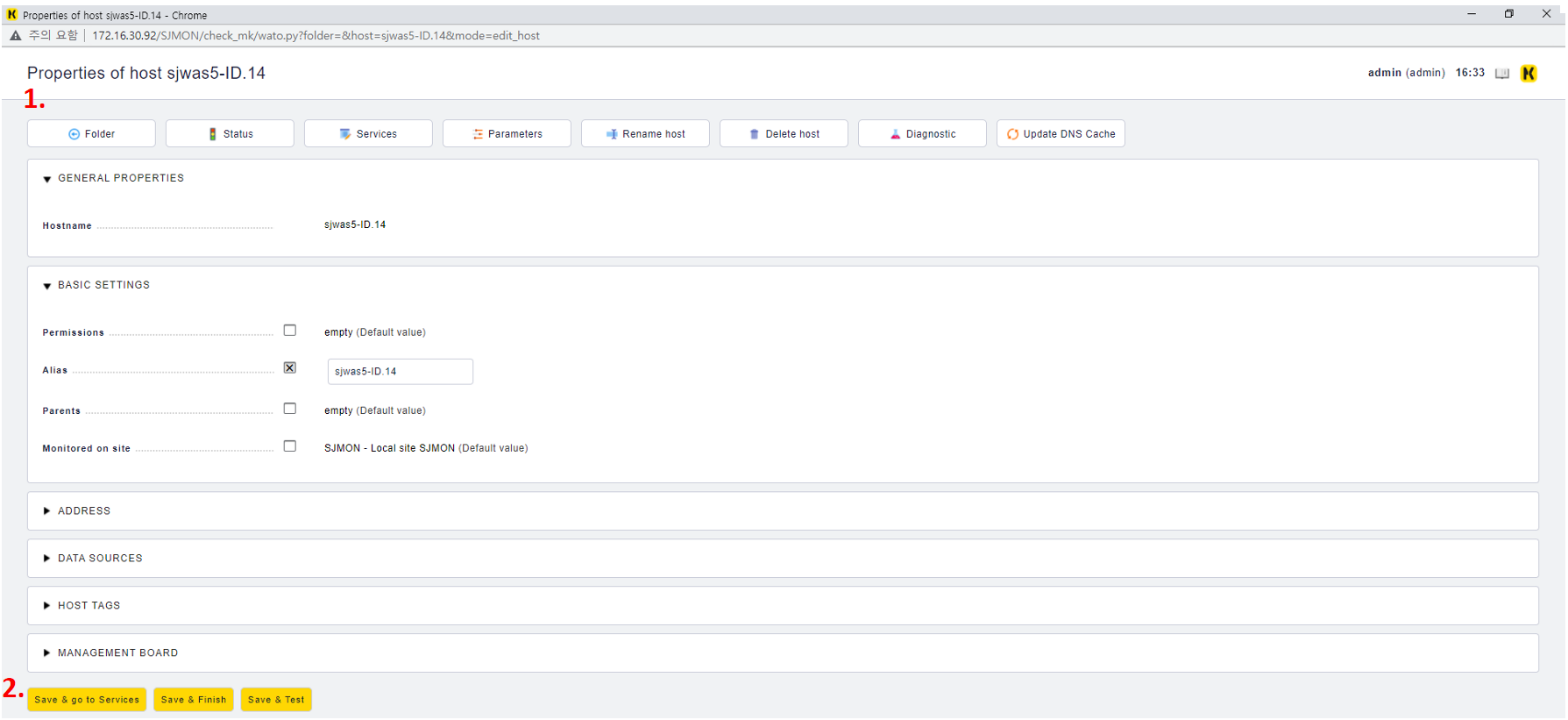
Task: Click Save & go to Services button
Action: (87, 700)
